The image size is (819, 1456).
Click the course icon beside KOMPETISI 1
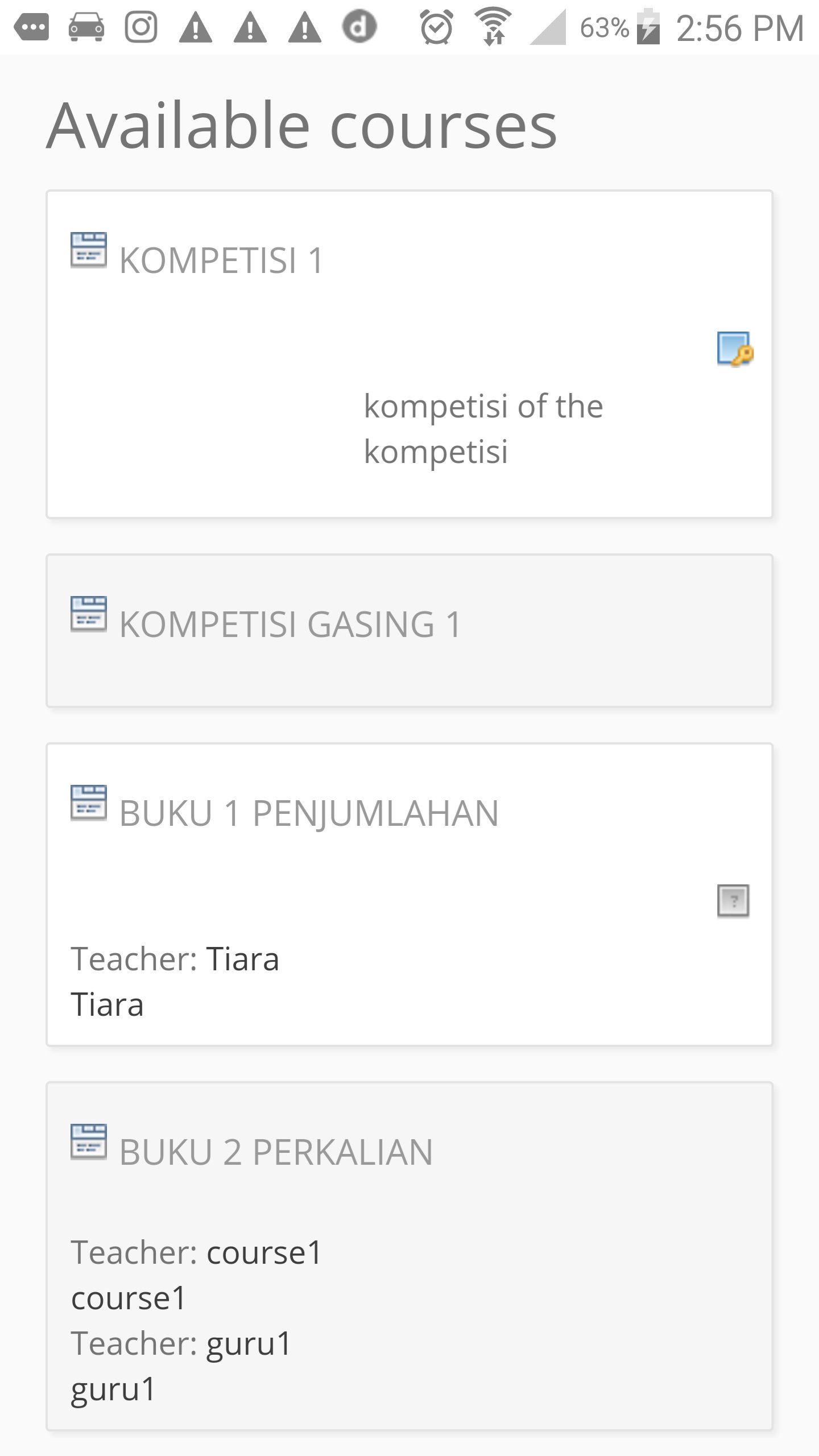pos(88,250)
